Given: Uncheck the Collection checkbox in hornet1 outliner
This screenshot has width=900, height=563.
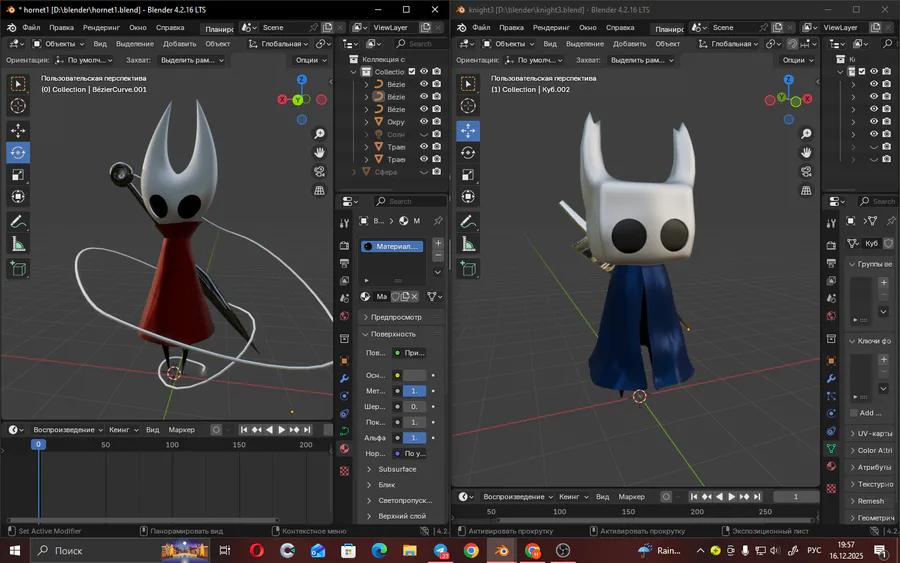Looking at the screenshot, I should coord(412,72).
